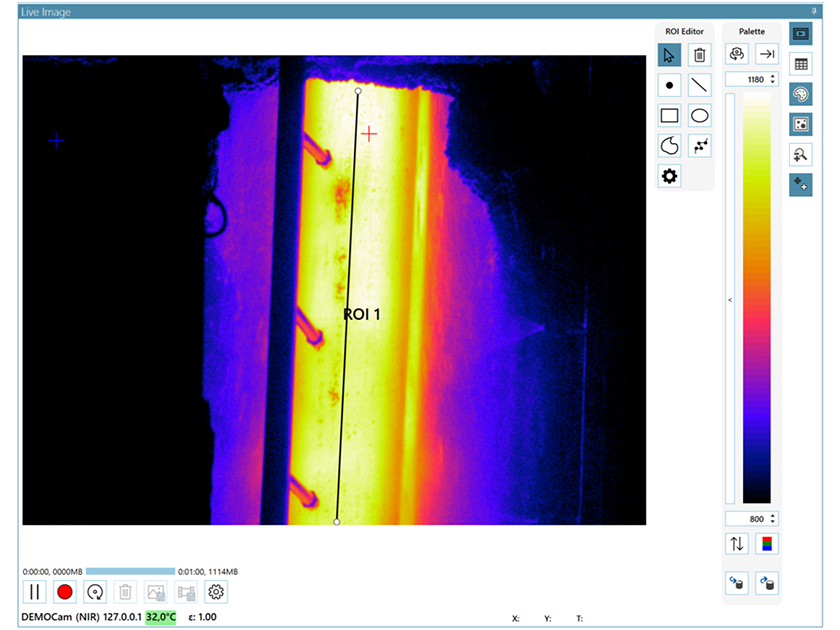Select the ellipse ROI tool
This screenshot has width=840, height=630.
700,115
